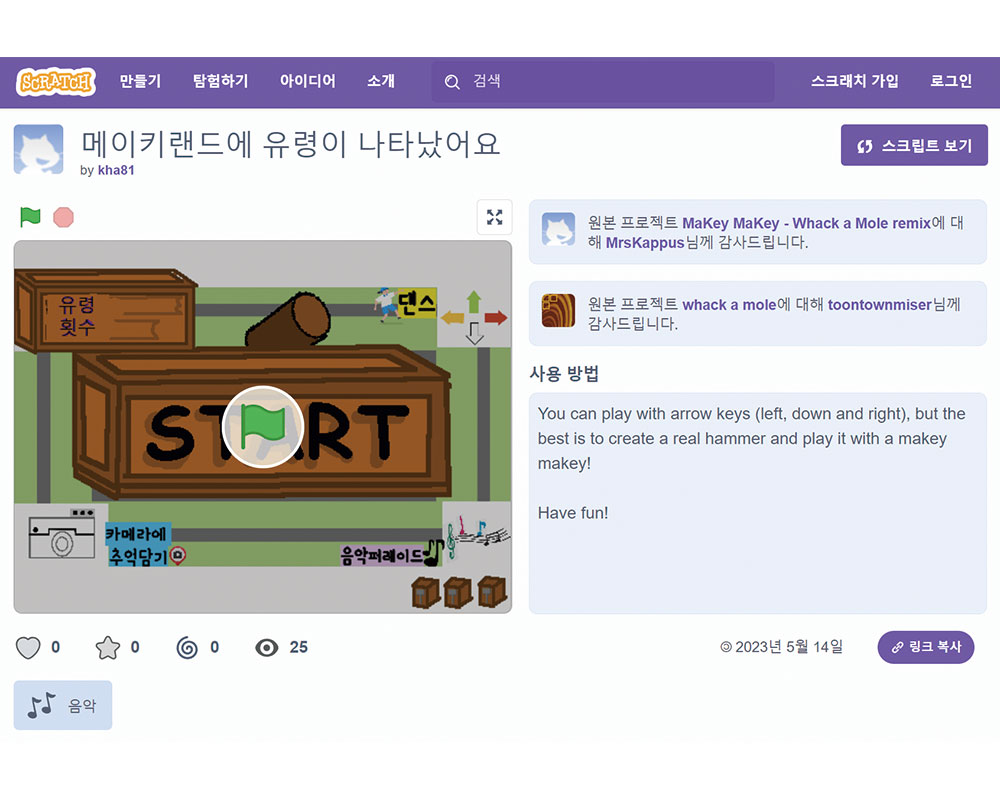Click the 링크 복사 button
Screen dimensions: 1000x800
coord(926,648)
